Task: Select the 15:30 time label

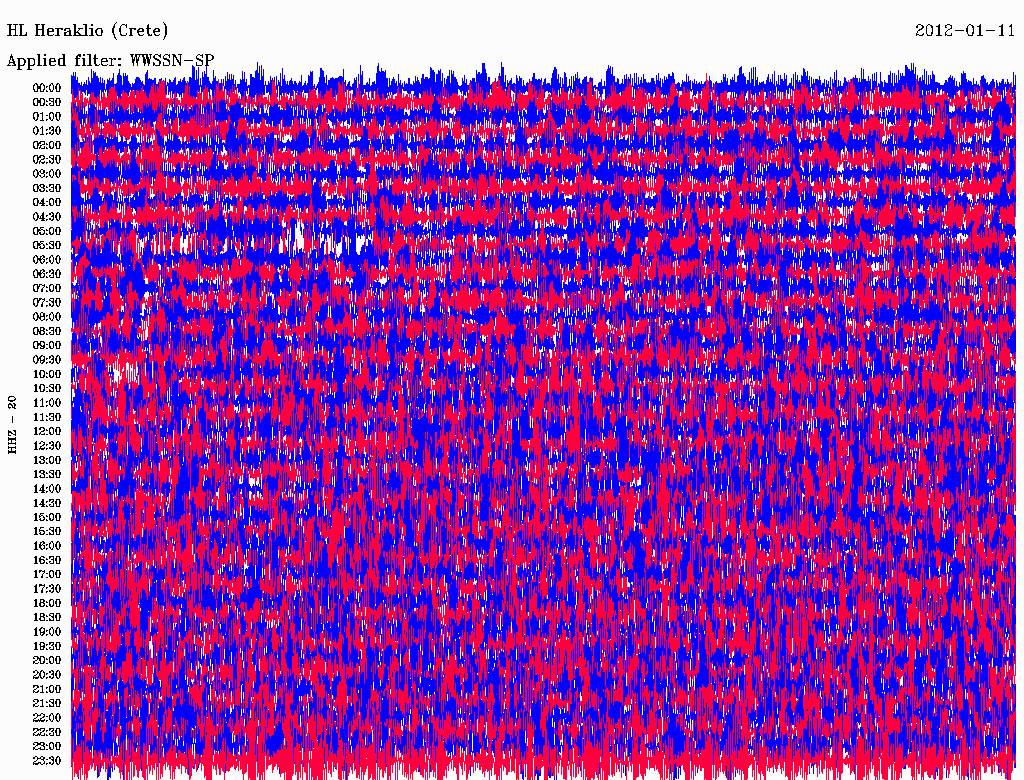Action: pos(47,532)
